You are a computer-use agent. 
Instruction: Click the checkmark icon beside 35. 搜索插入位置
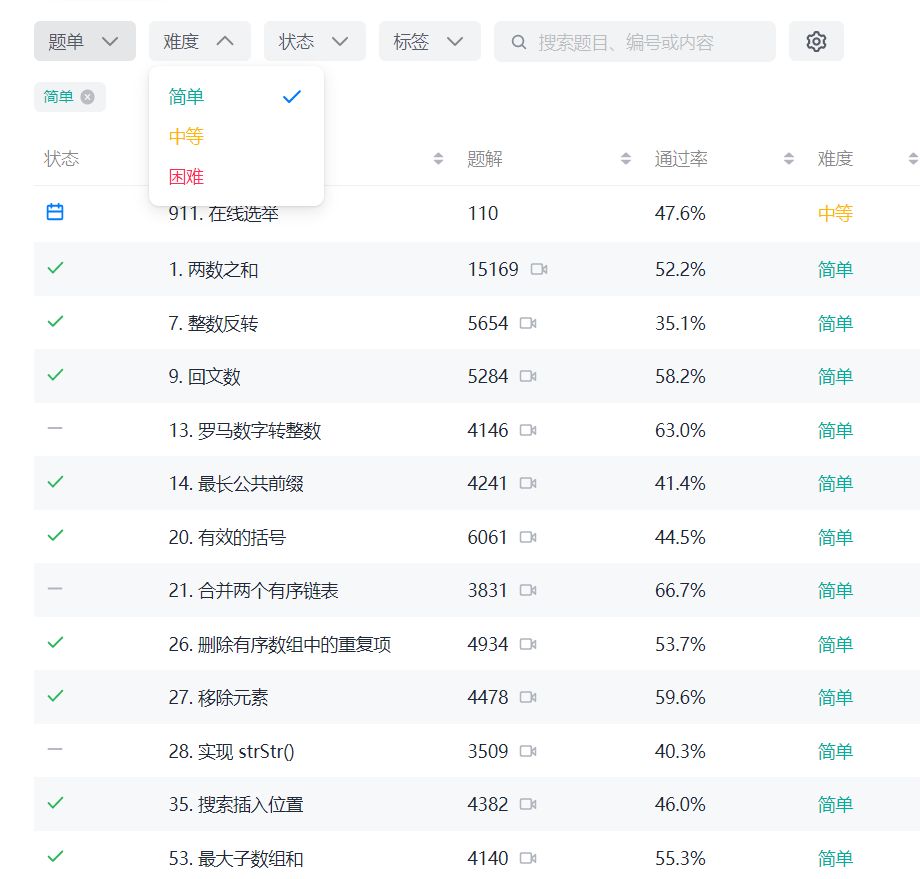55,803
